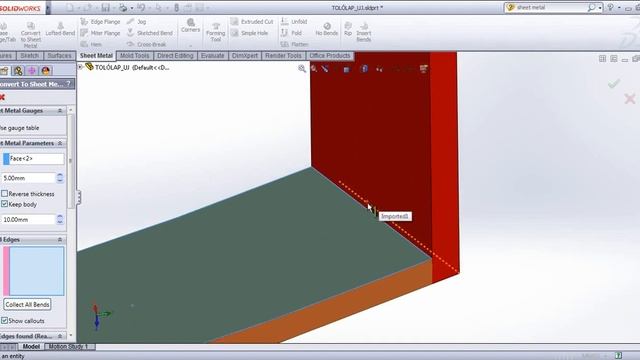Switch to the DimXpert tab
This screenshot has width=640, height=360.
[244, 56]
